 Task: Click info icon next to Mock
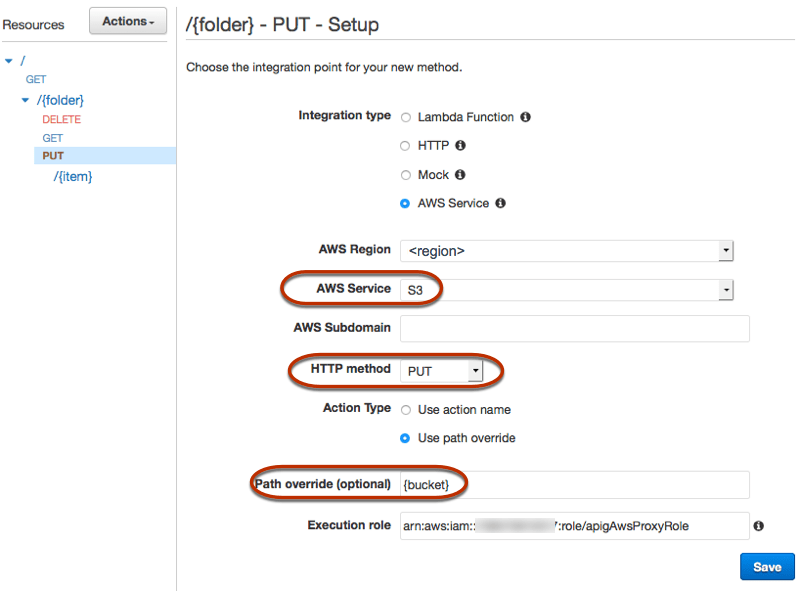coord(460,174)
